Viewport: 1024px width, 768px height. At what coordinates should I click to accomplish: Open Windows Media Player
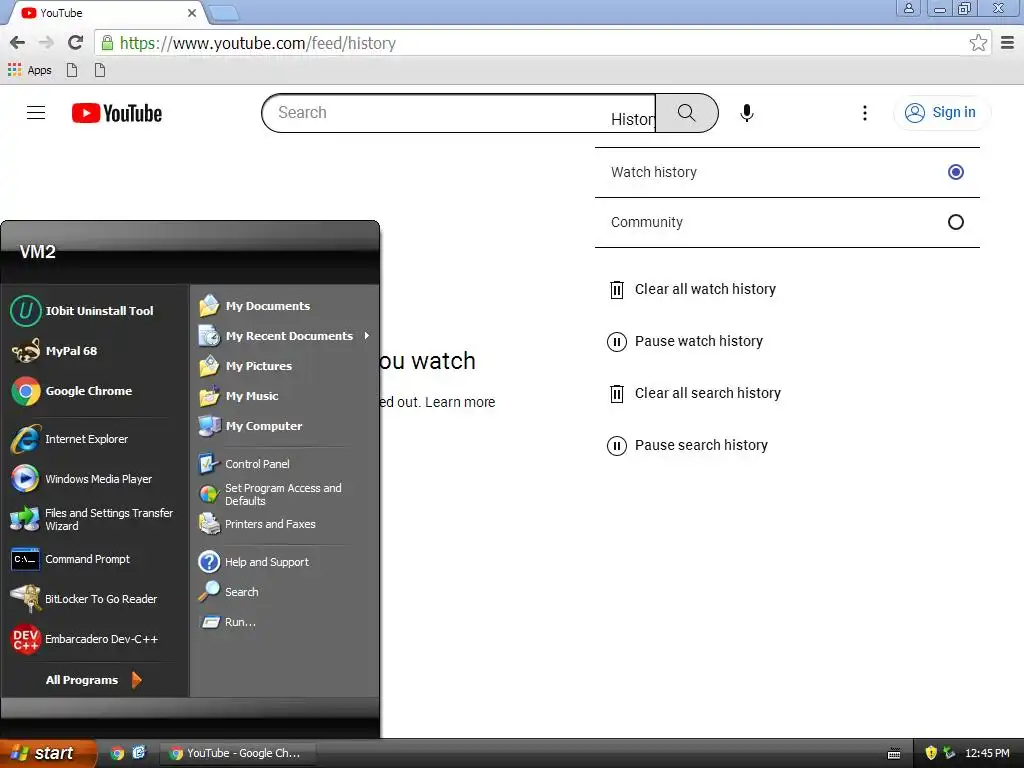[x=83, y=479]
